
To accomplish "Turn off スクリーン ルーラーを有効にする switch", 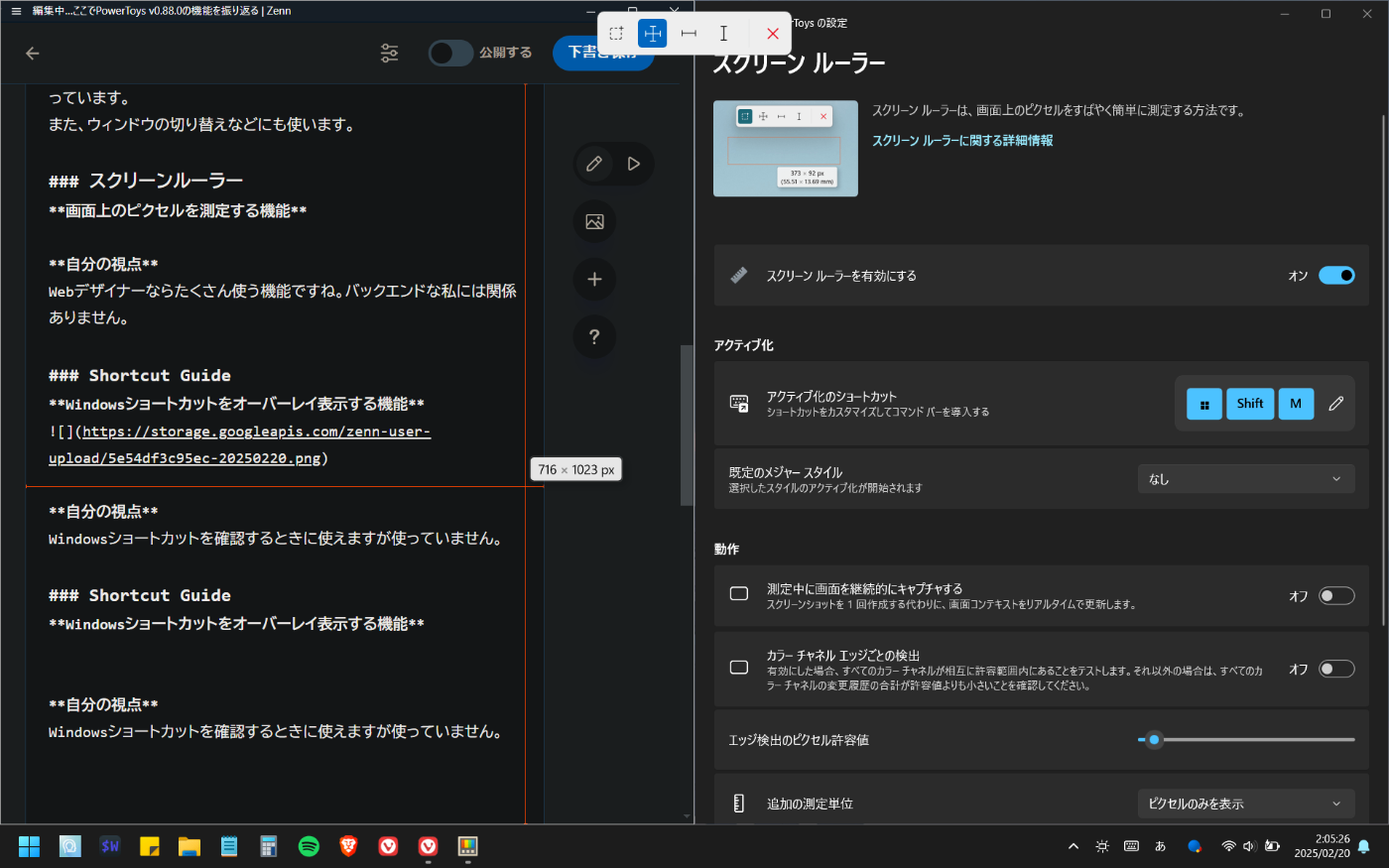I will (1336, 276).
